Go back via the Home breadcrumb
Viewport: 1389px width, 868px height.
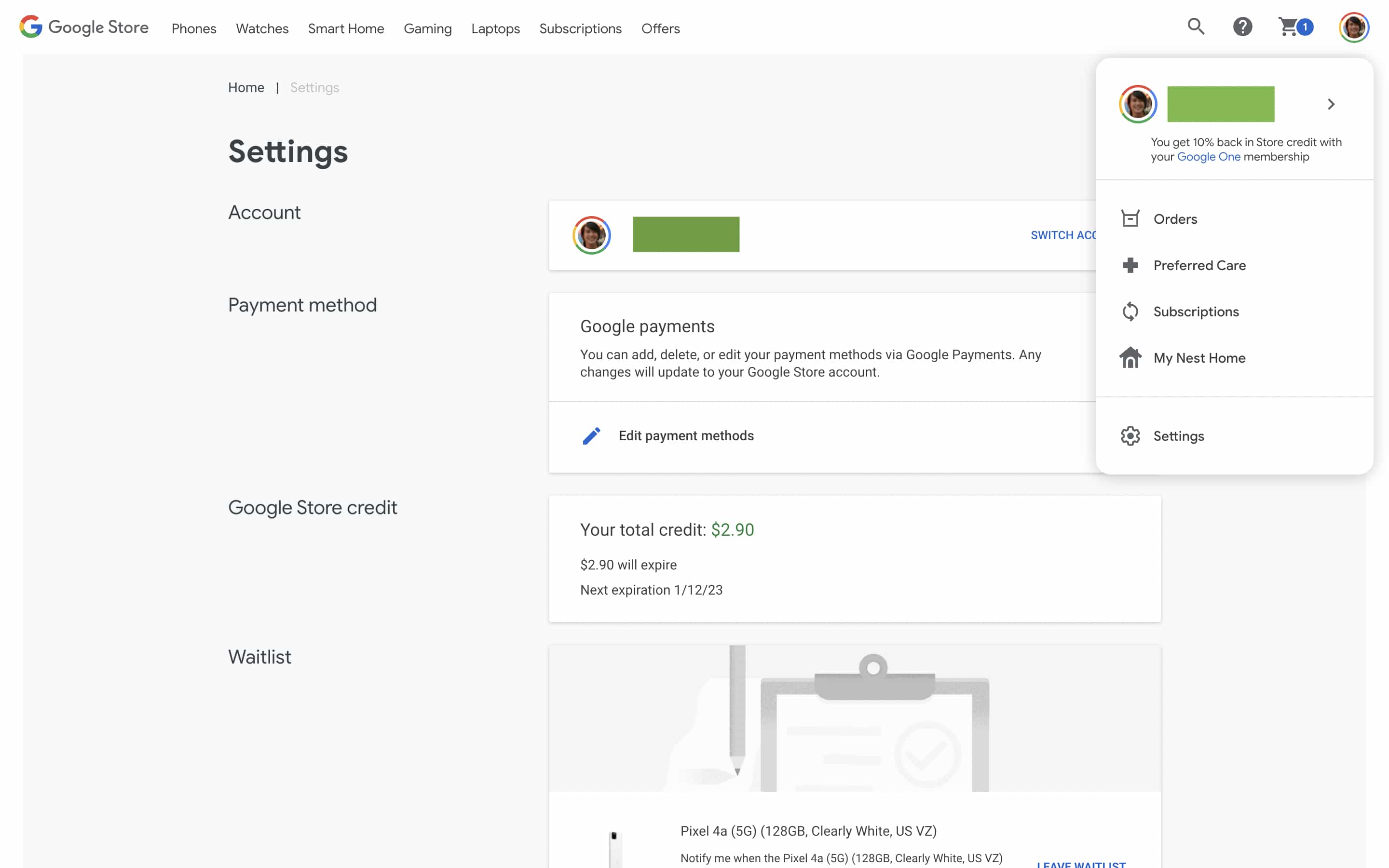click(245, 87)
